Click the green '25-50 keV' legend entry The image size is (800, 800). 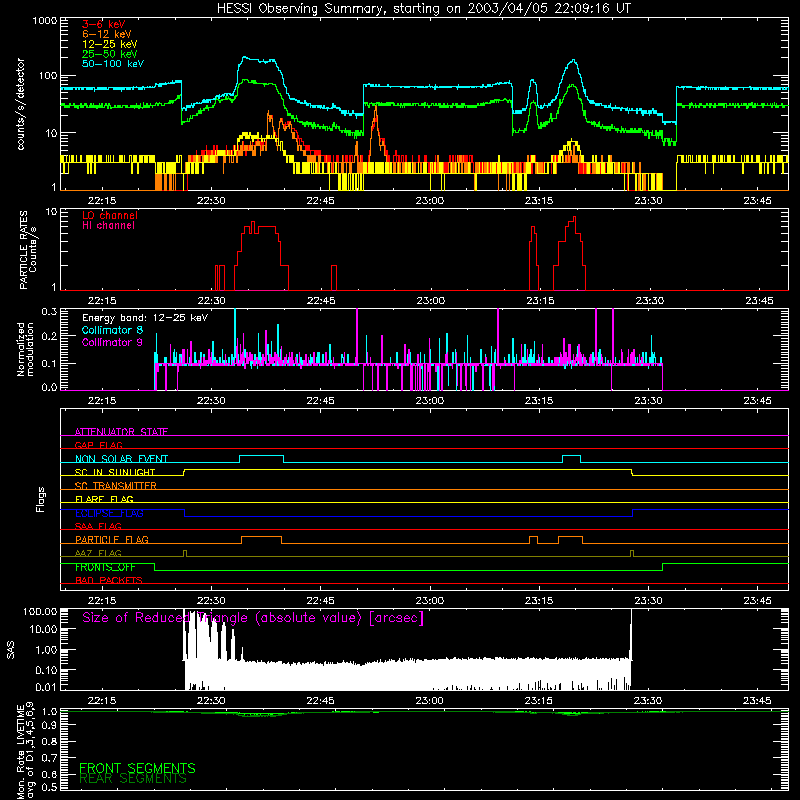110,54
